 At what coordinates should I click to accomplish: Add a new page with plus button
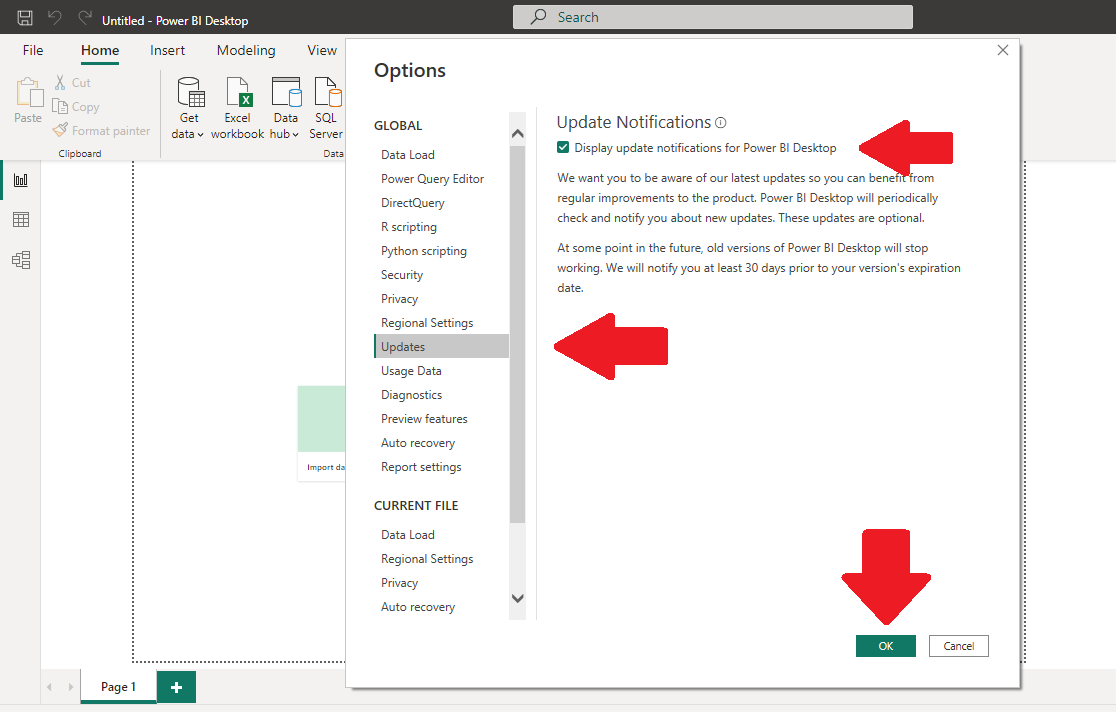177,687
